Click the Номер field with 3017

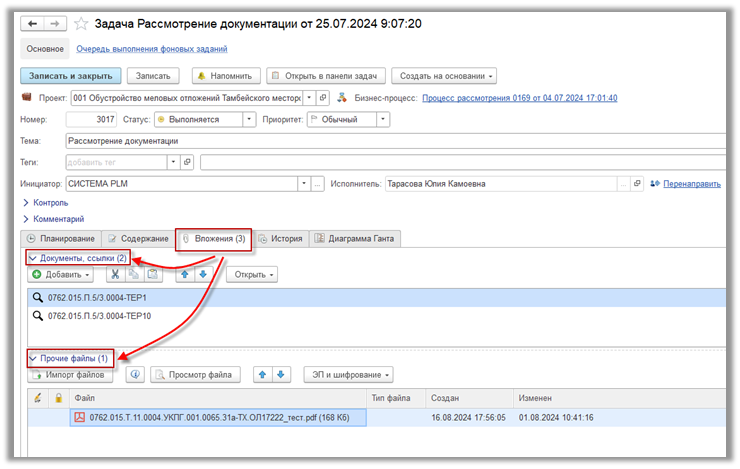[92, 119]
